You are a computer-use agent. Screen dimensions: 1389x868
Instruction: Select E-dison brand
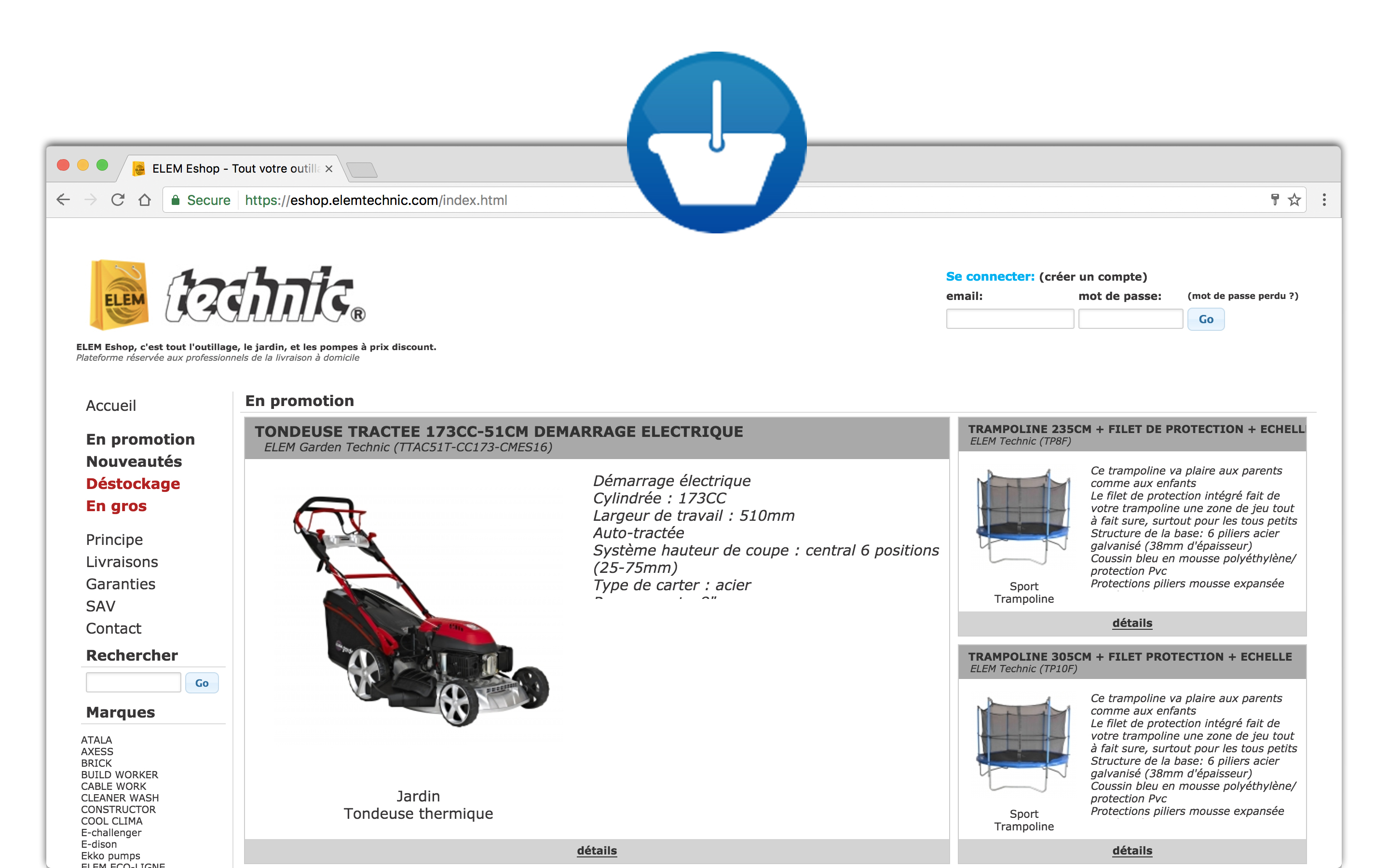click(x=99, y=844)
